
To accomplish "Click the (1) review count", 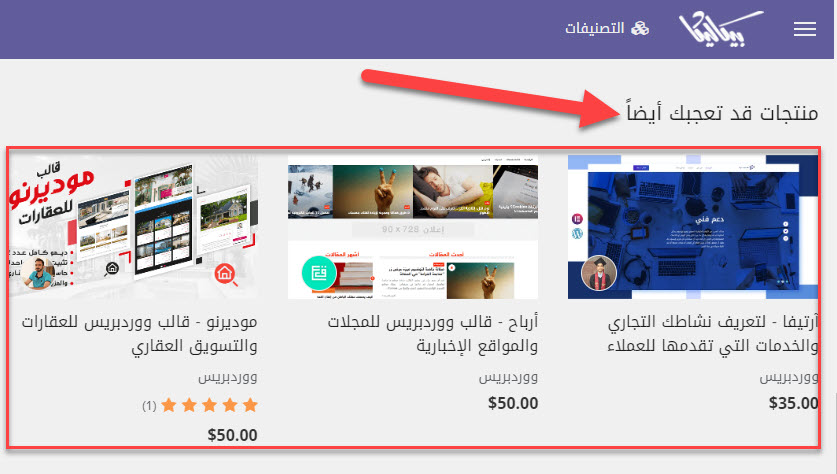I will click(149, 406).
